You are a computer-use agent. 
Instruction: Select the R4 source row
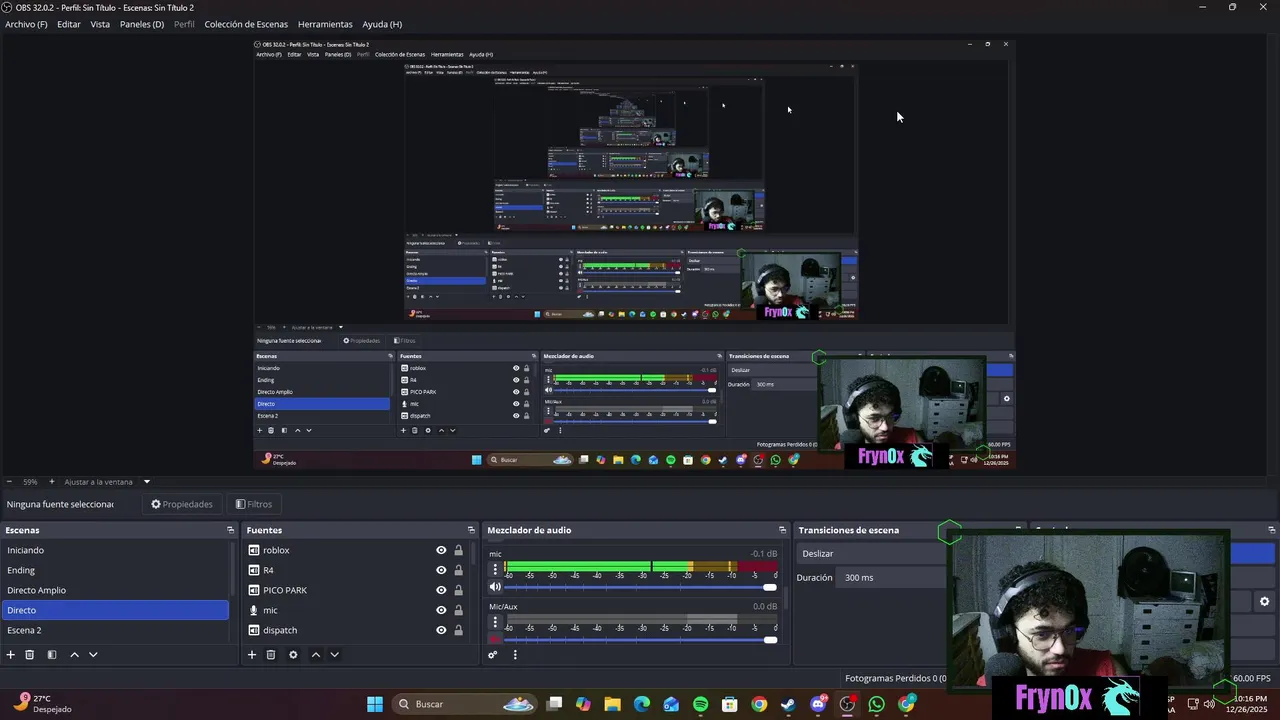pyautogui.click(x=357, y=570)
